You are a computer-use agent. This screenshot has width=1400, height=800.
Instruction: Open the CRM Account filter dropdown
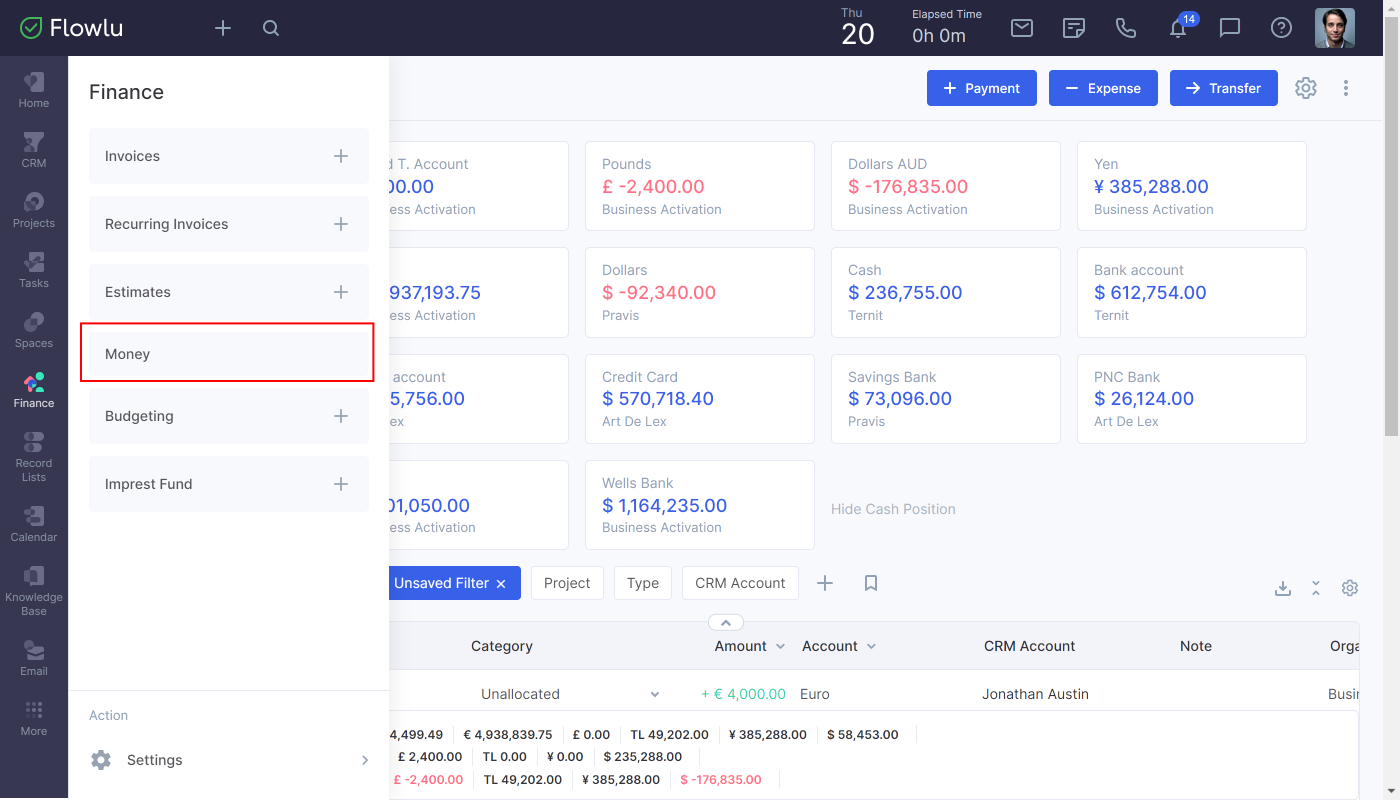click(740, 583)
